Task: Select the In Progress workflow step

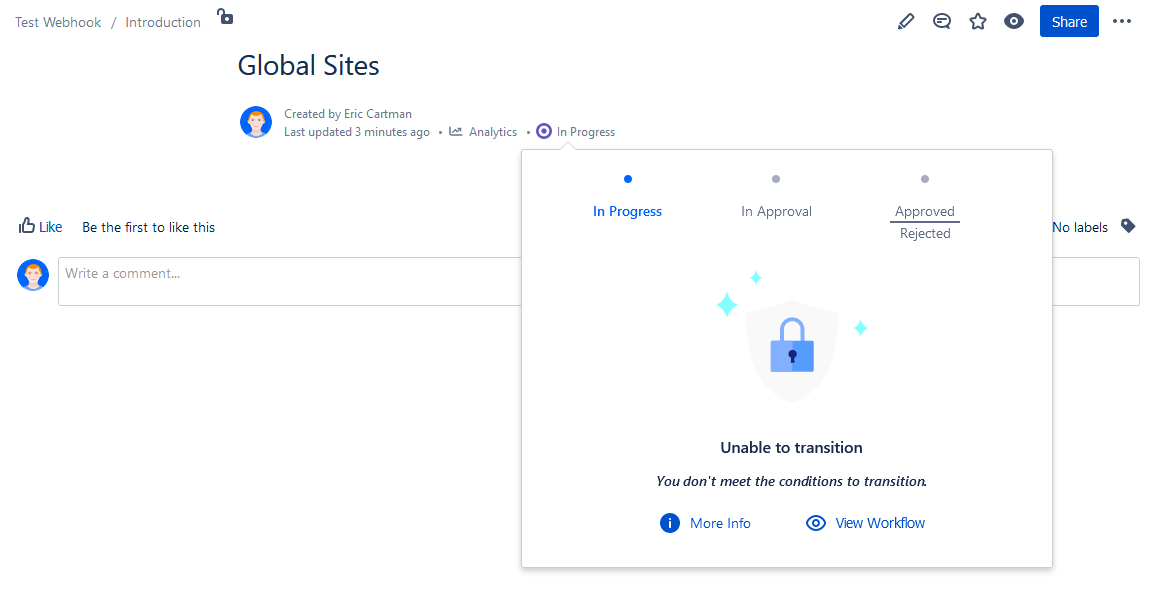Action: [627, 211]
